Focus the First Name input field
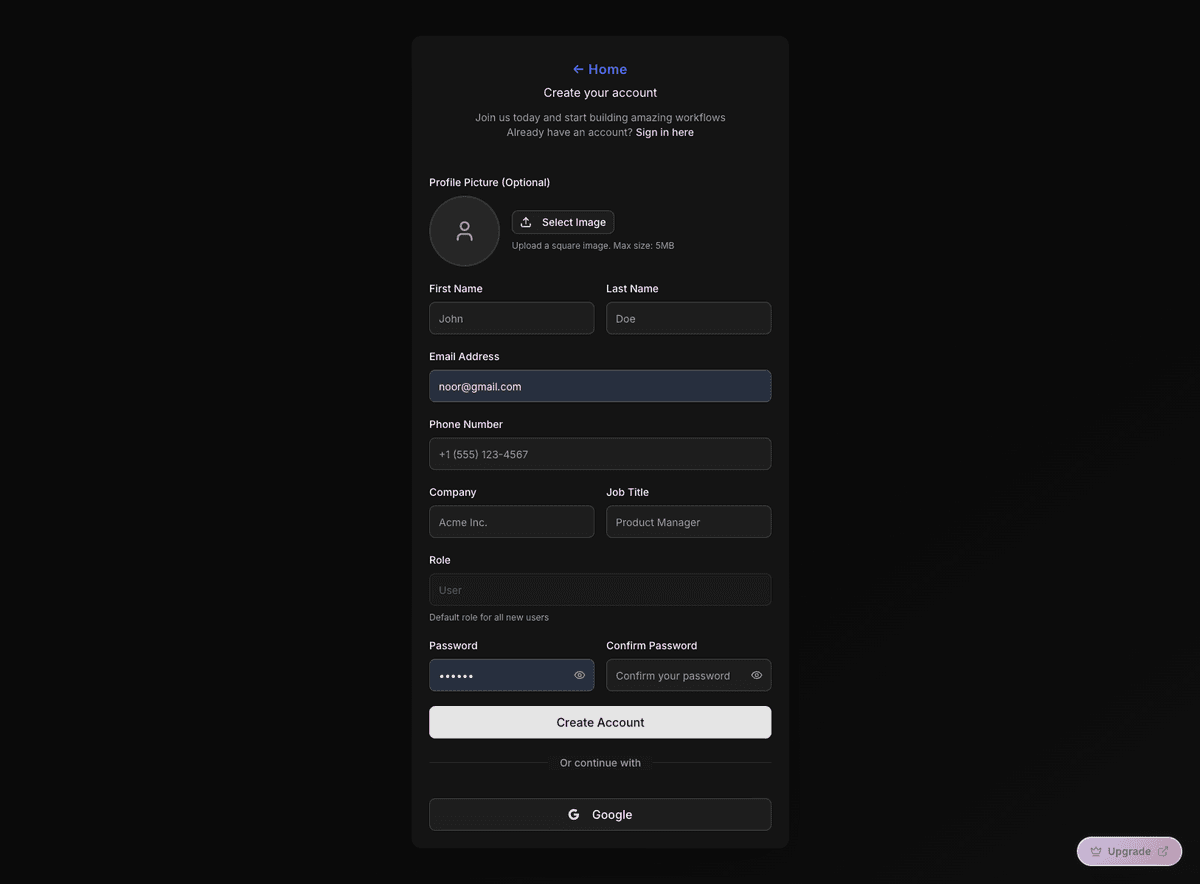This screenshot has width=1200, height=884. coord(511,319)
